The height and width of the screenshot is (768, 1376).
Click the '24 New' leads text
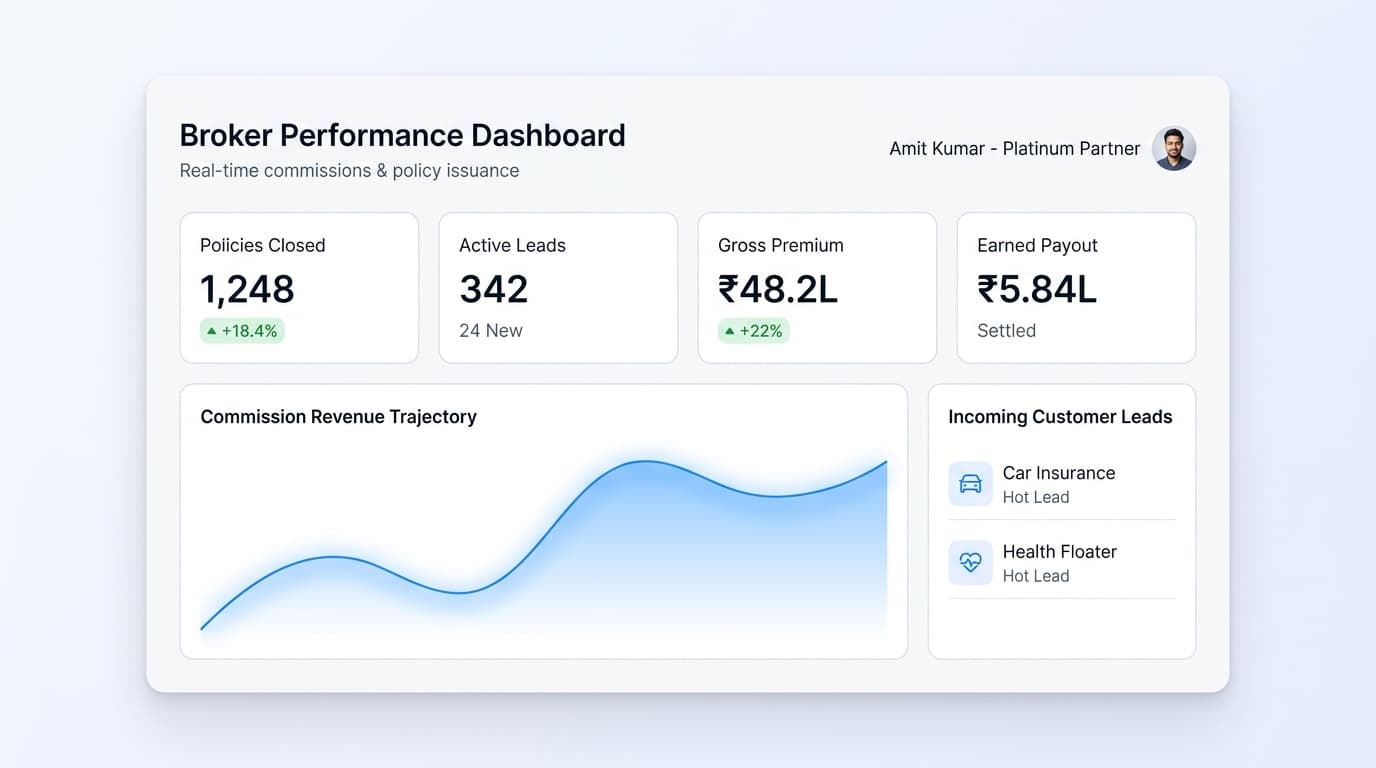tap(491, 331)
